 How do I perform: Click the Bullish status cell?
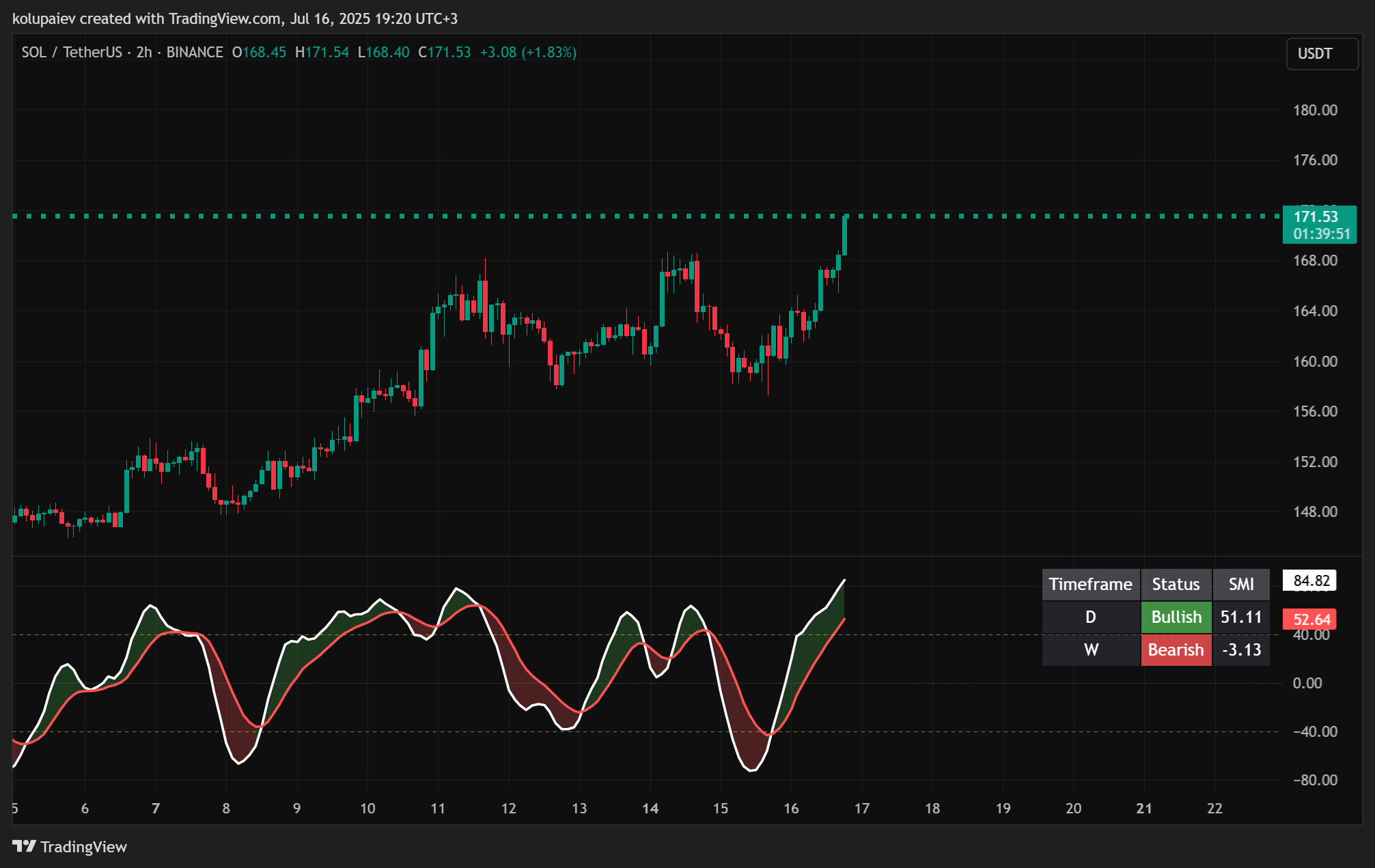pos(1176,617)
